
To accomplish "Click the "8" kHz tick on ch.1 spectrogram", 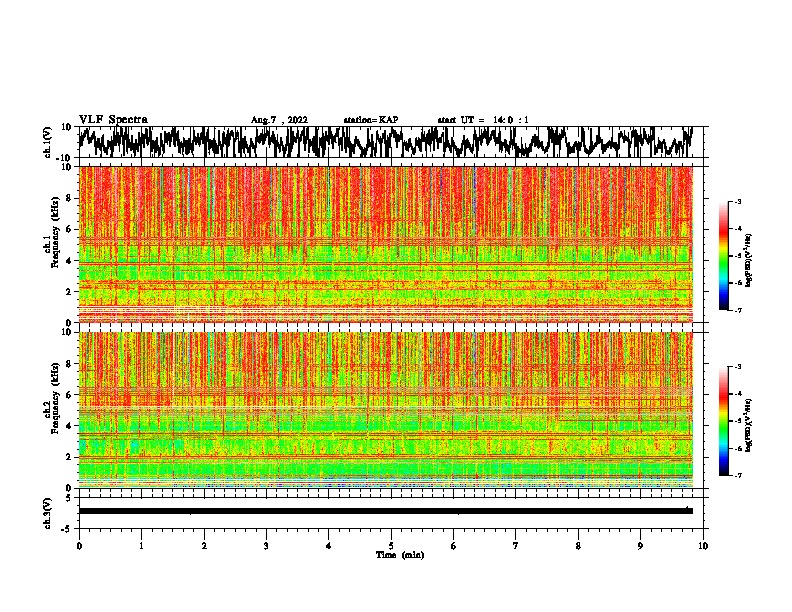I will tap(70, 198).
